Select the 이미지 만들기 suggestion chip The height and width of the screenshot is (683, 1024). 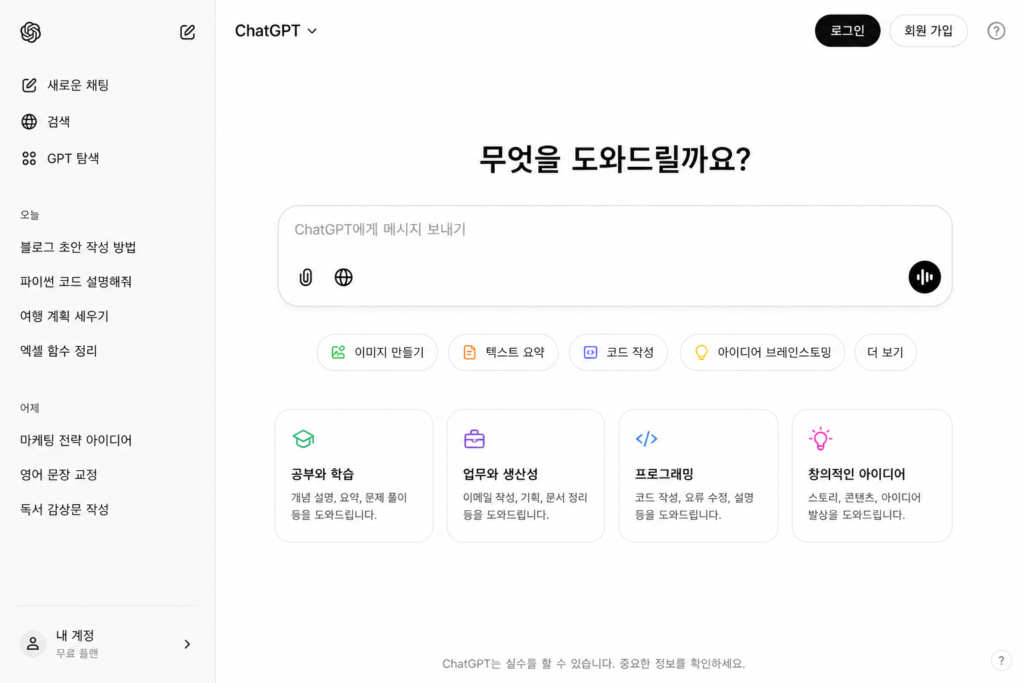tap(377, 353)
